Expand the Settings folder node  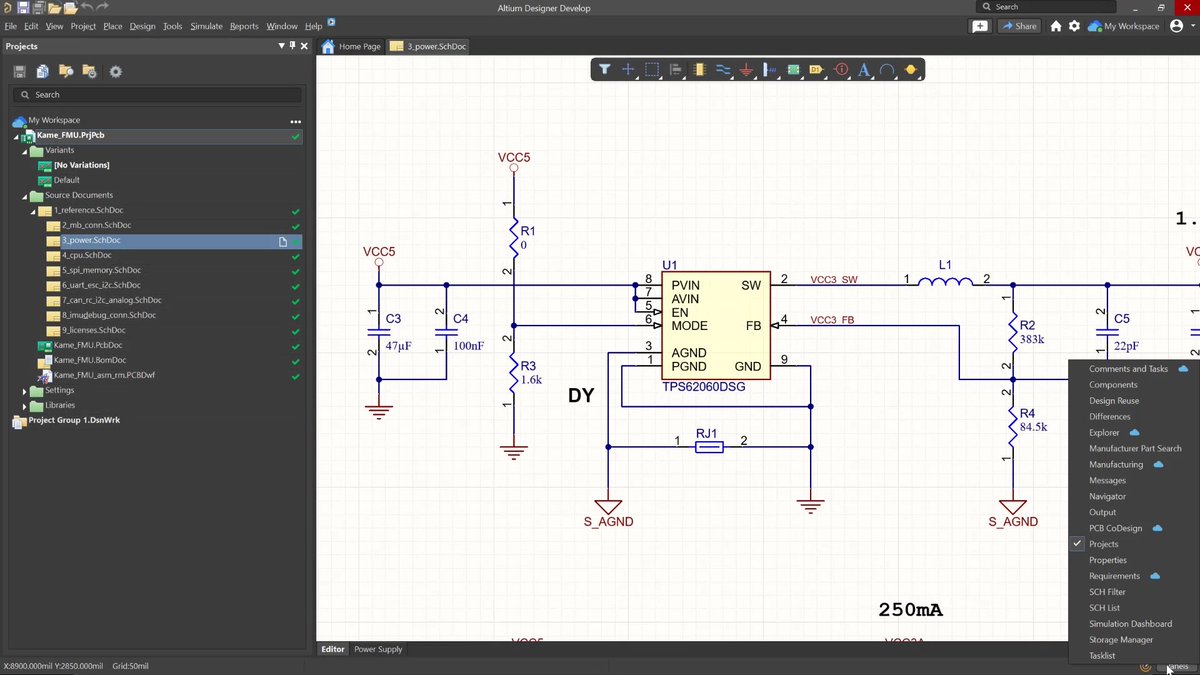click(x=25, y=390)
